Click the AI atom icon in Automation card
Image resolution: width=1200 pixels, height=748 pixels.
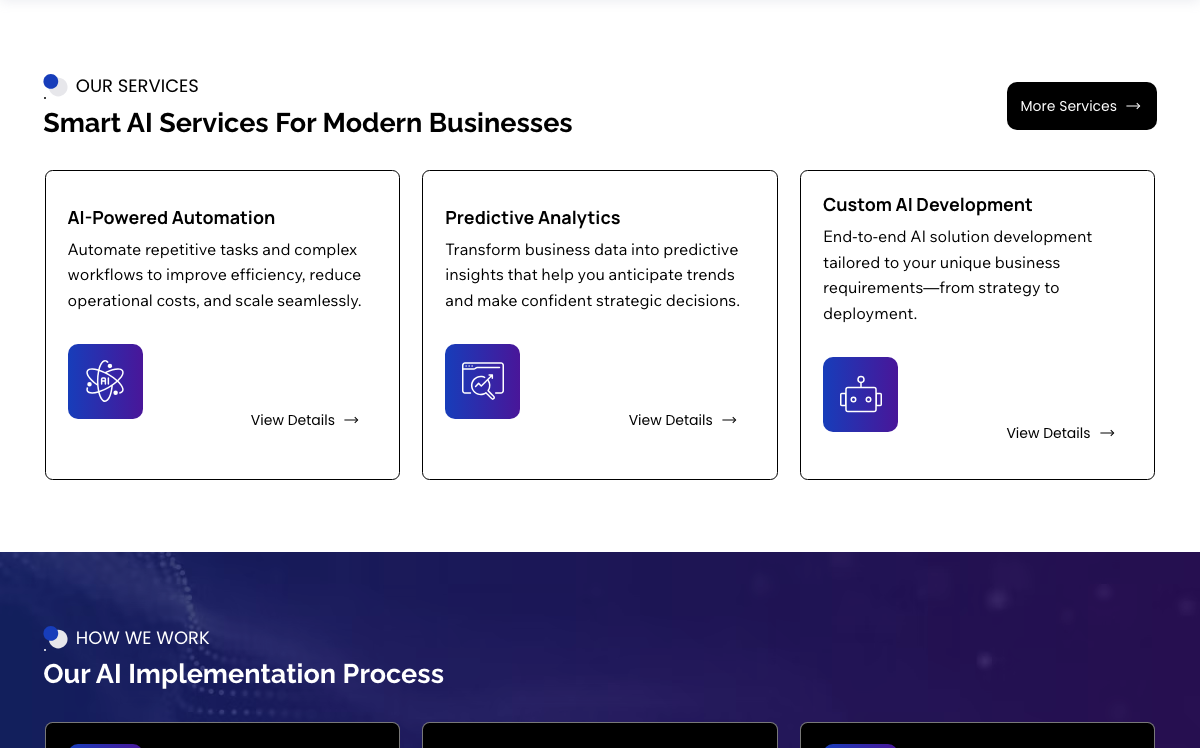[105, 381]
